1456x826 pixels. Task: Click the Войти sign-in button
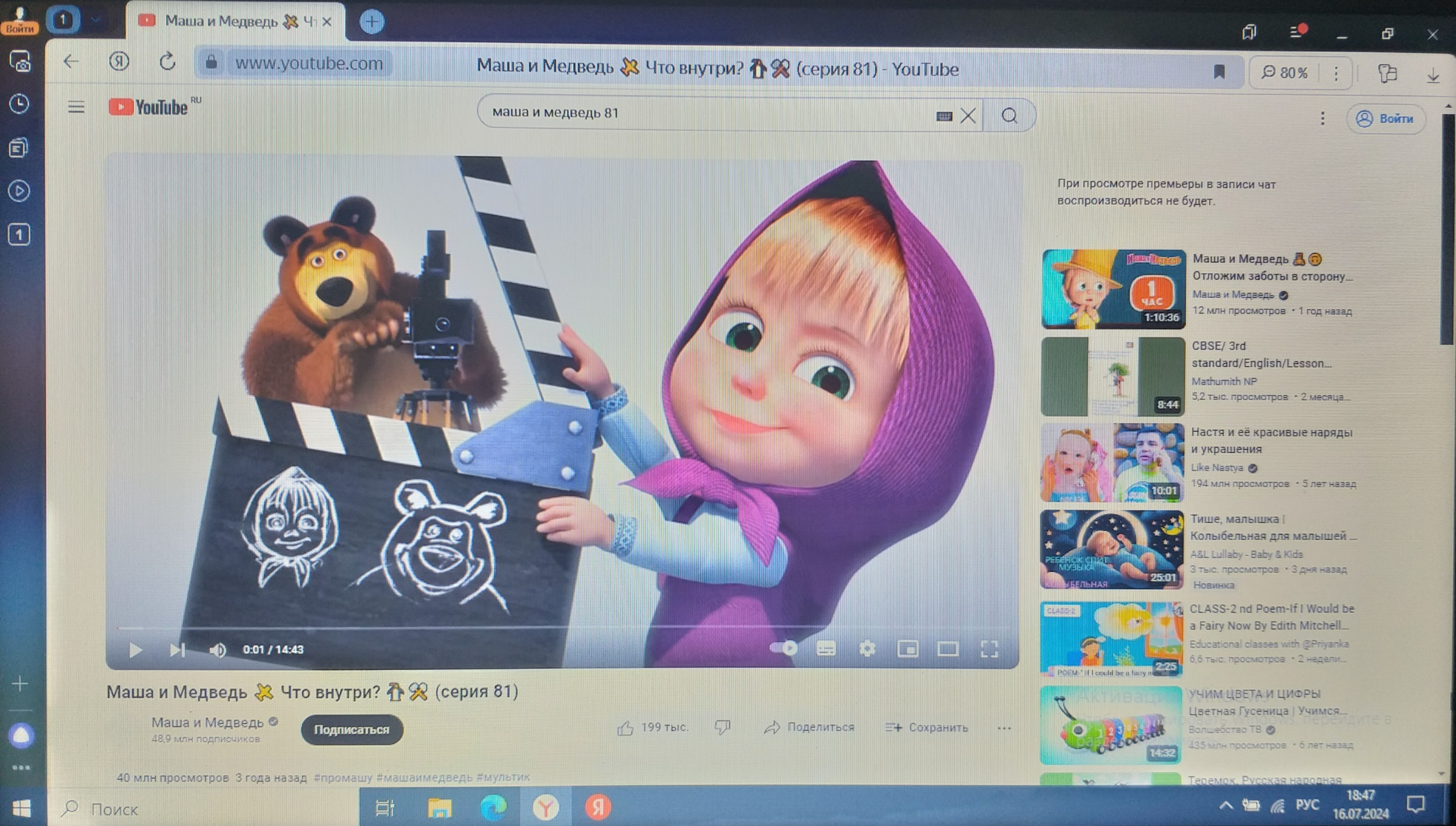[x=1385, y=119]
